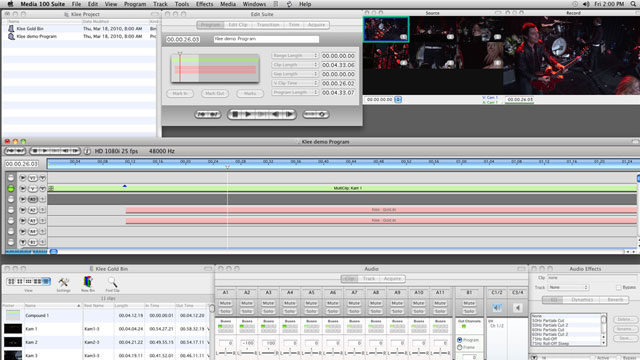Collapse the B1 track disclosure triangle
This screenshot has height=360, width=640.
pos(22,242)
